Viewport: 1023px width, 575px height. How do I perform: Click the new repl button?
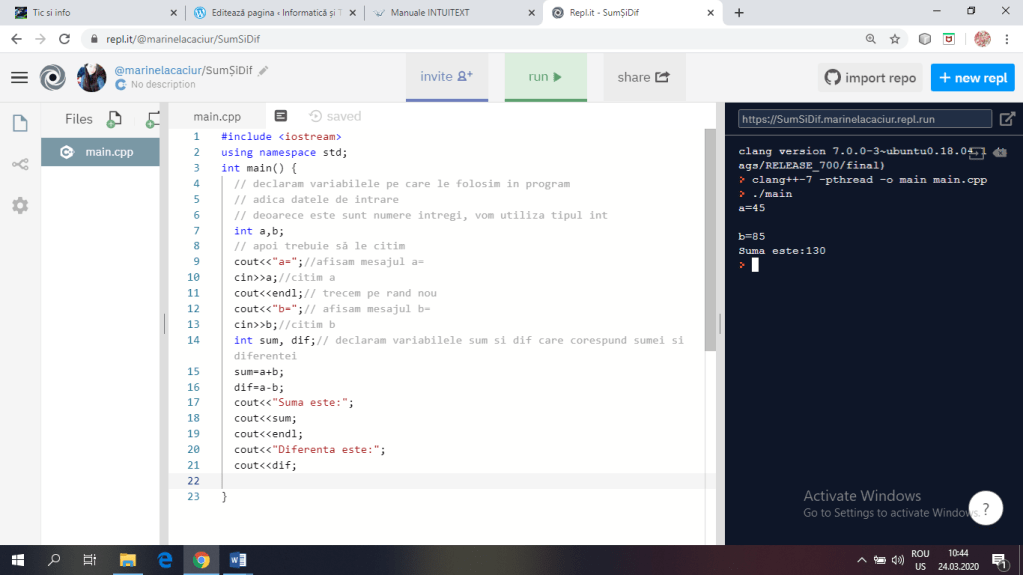point(972,77)
